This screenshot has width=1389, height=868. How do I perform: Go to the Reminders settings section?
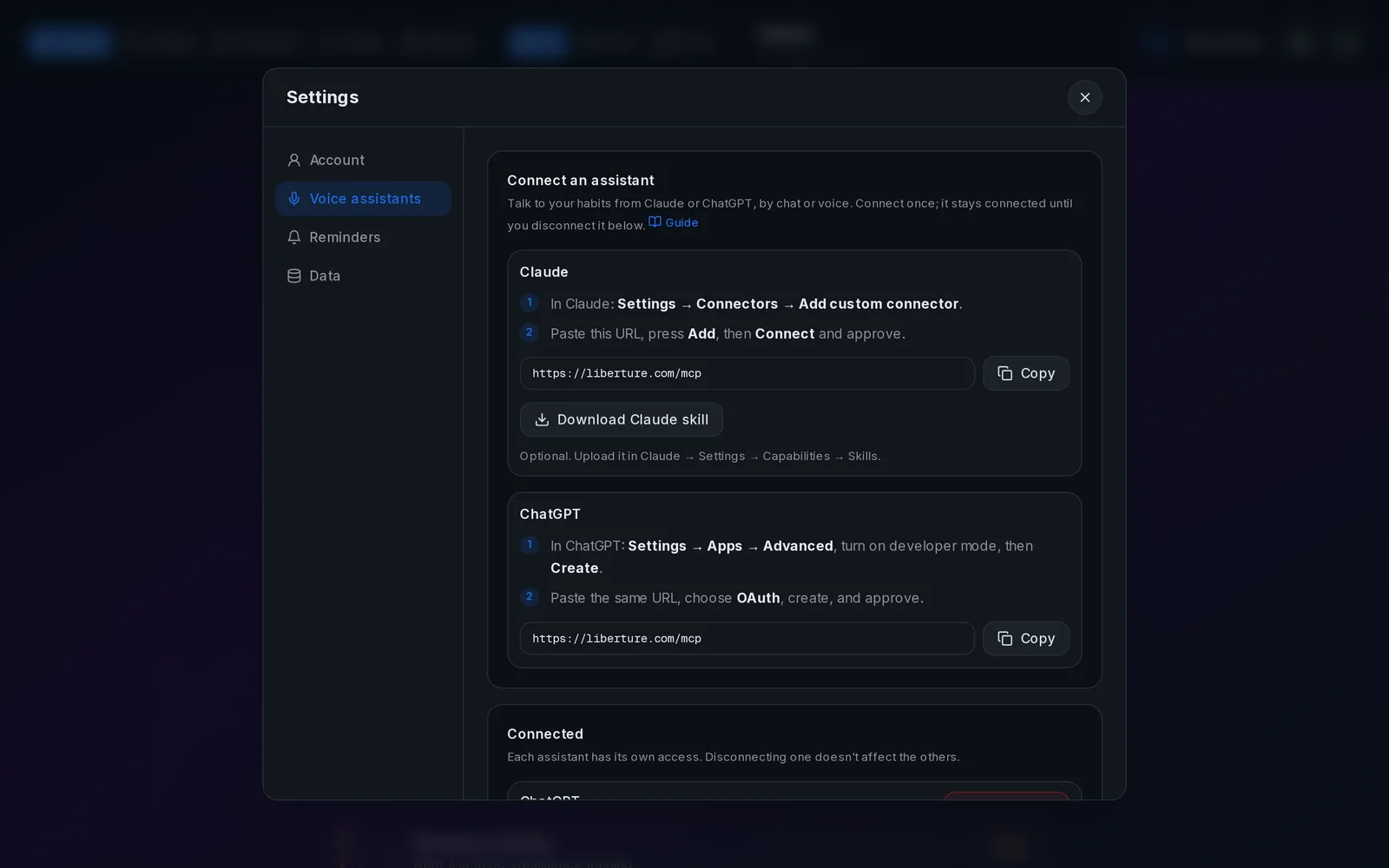coord(363,237)
